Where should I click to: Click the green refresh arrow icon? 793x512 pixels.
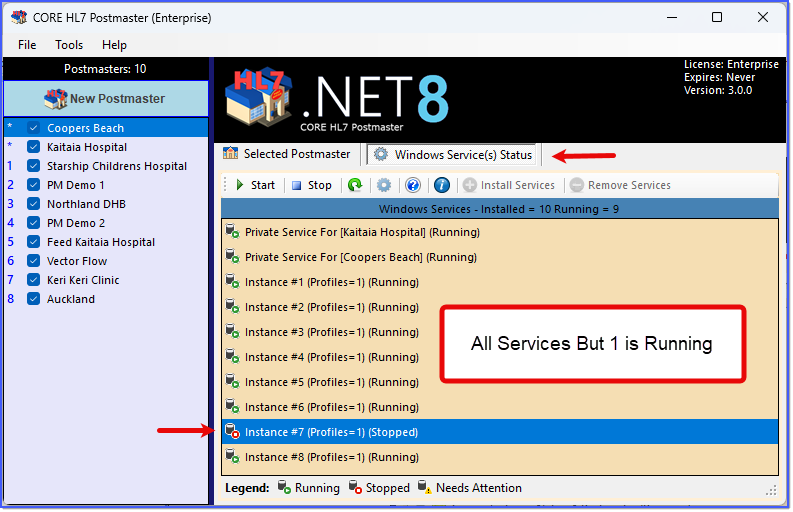point(355,185)
